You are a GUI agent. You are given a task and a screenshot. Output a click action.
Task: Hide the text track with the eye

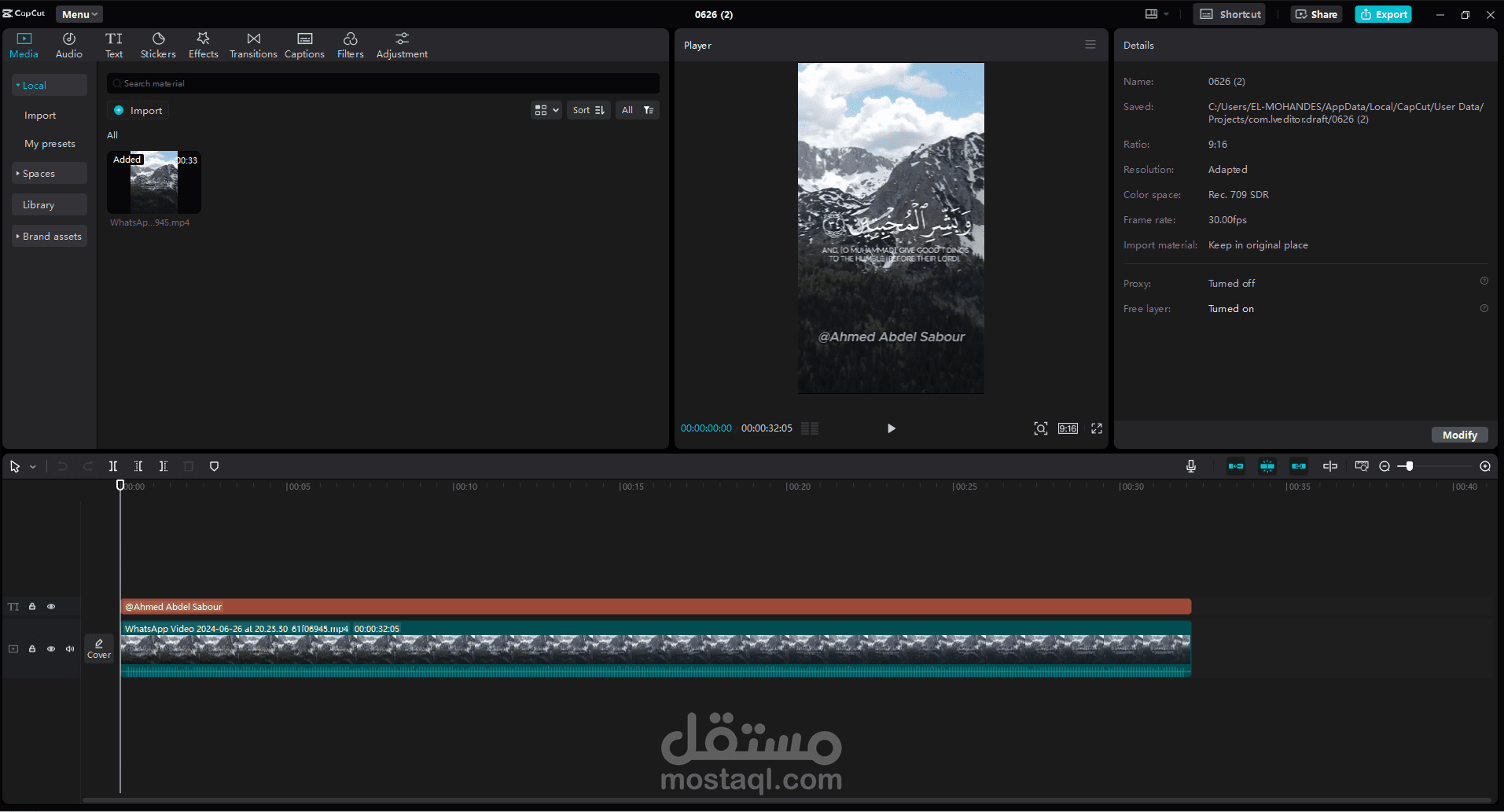click(51, 607)
